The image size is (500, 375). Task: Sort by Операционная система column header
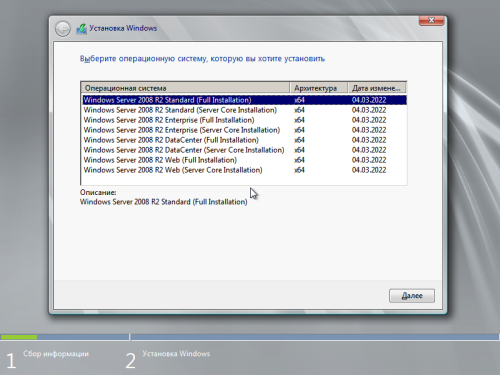tap(185, 88)
